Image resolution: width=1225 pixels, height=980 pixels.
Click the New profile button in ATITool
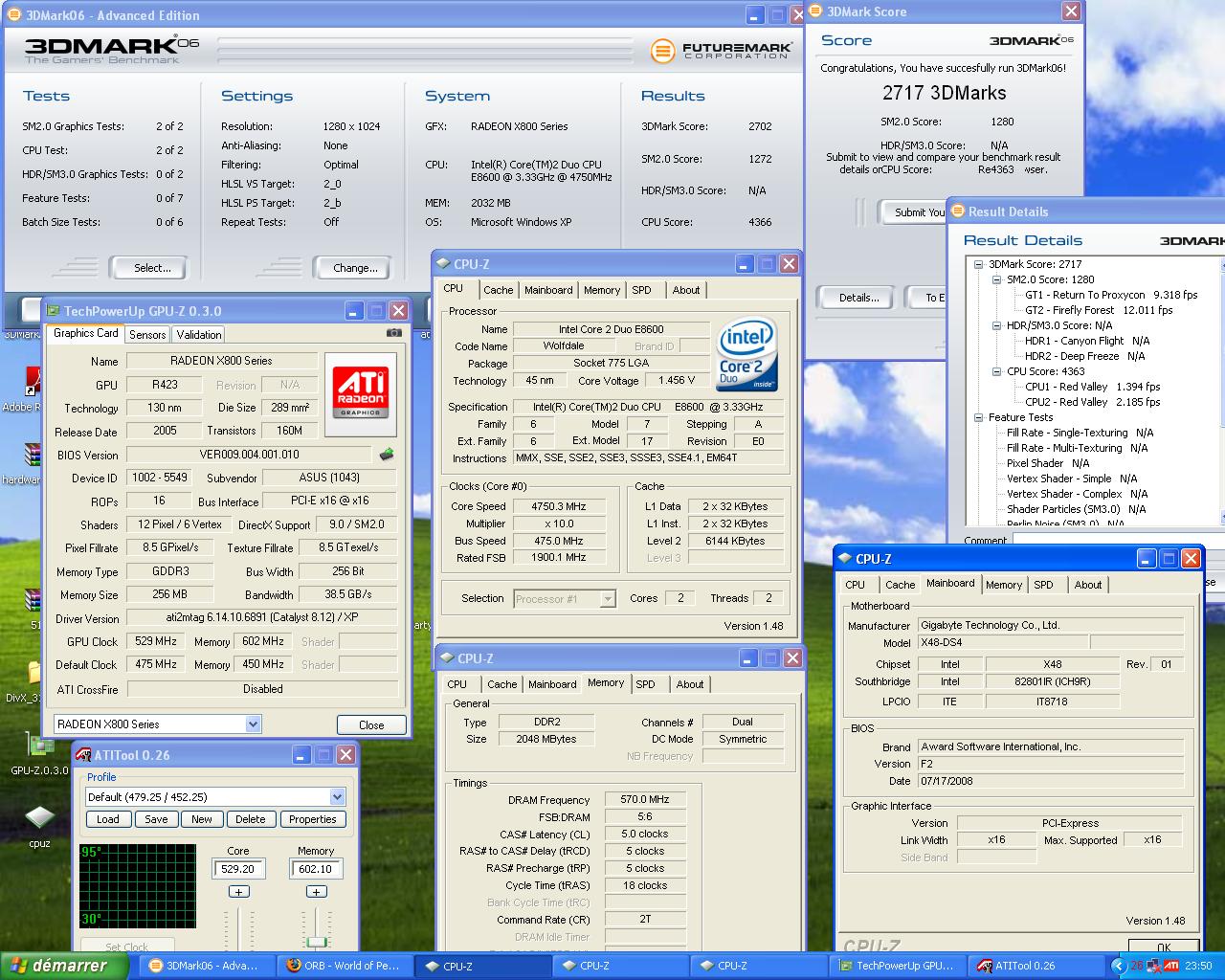tap(202, 819)
